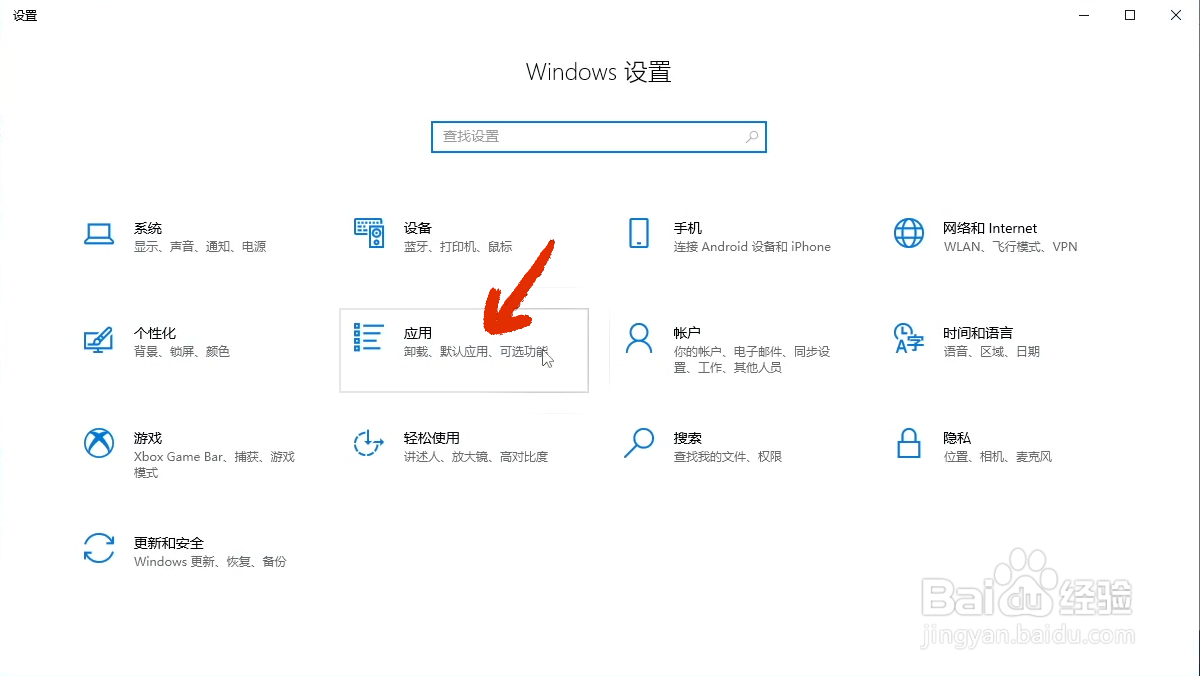
Task: Select the 游戏 heading
Action: point(148,438)
